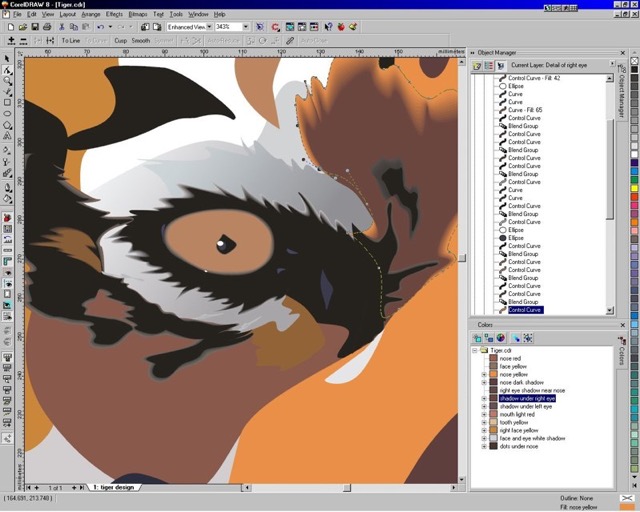Select the Polygon tool
Image resolution: width=640 pixels, height=512 pixels.
tap(7, 125)
